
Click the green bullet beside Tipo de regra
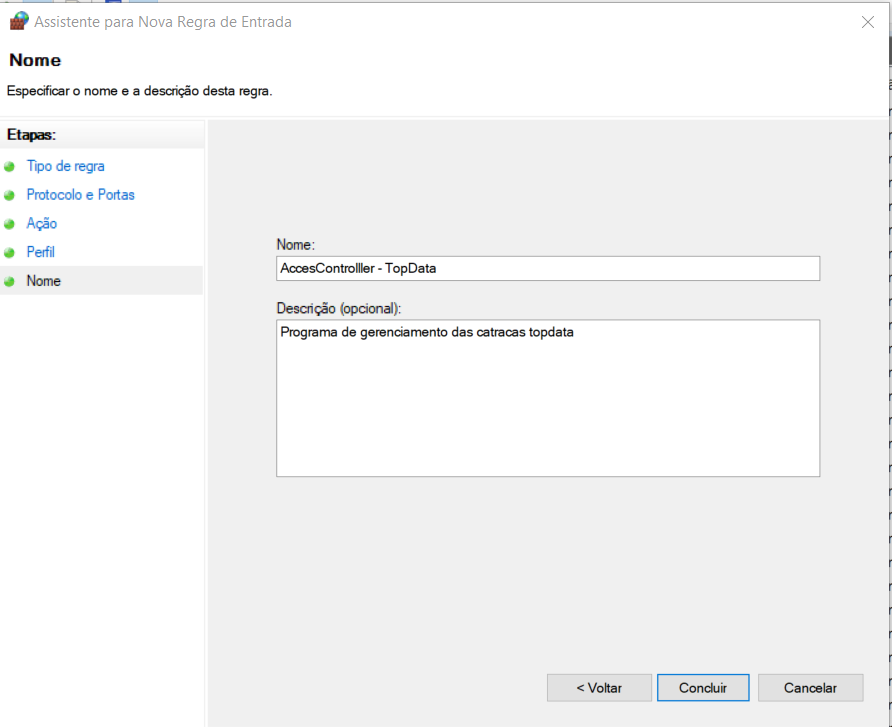[x=10, y=167]
